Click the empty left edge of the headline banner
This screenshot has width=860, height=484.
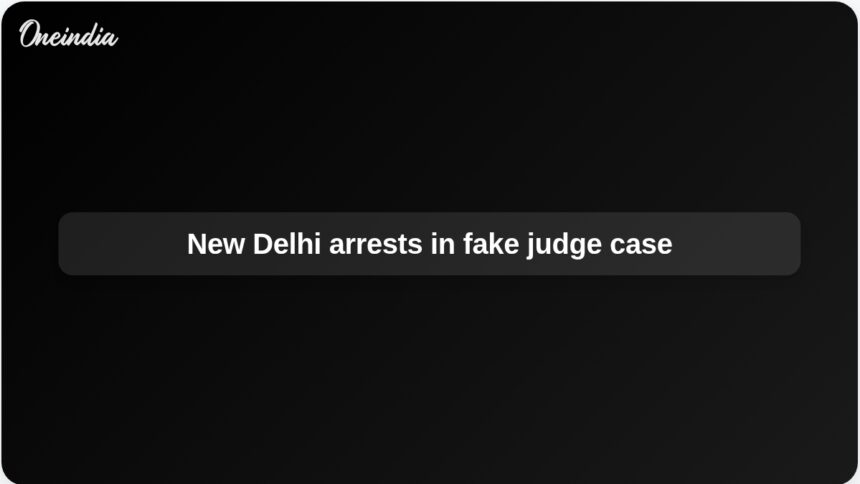(x=110, y=244)
